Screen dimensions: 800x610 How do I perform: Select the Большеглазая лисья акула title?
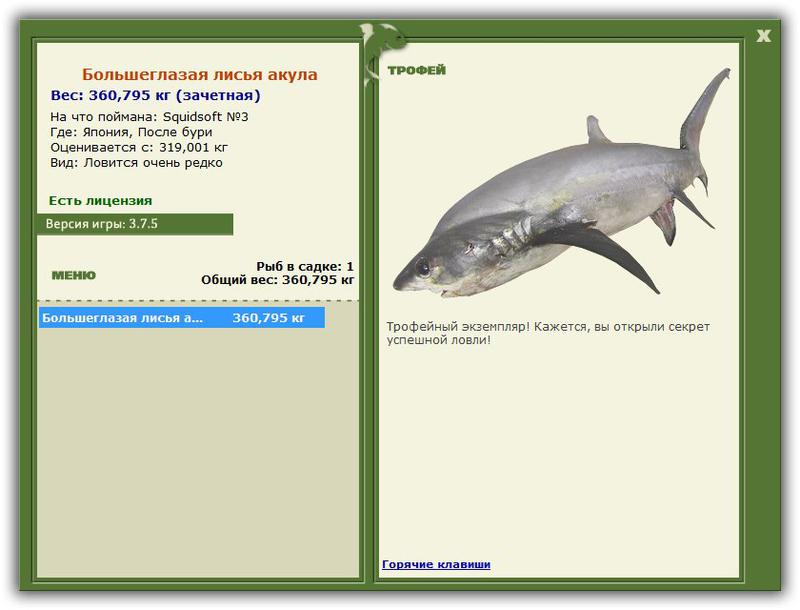click(x=199, y=74)
